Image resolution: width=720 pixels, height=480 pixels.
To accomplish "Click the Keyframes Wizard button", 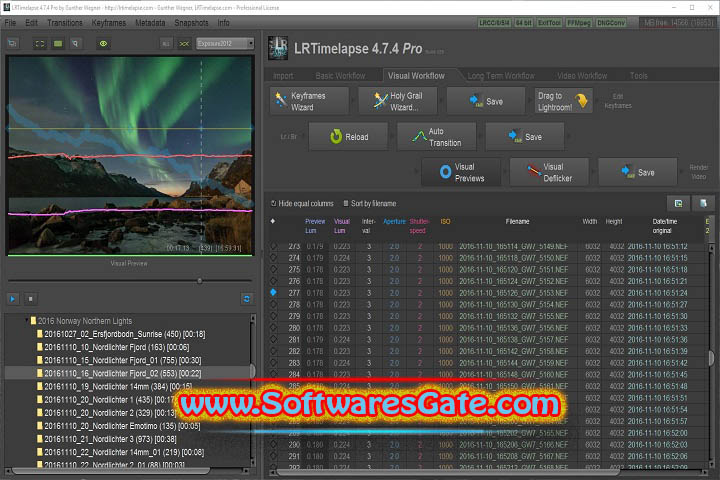I will point(309,101).
